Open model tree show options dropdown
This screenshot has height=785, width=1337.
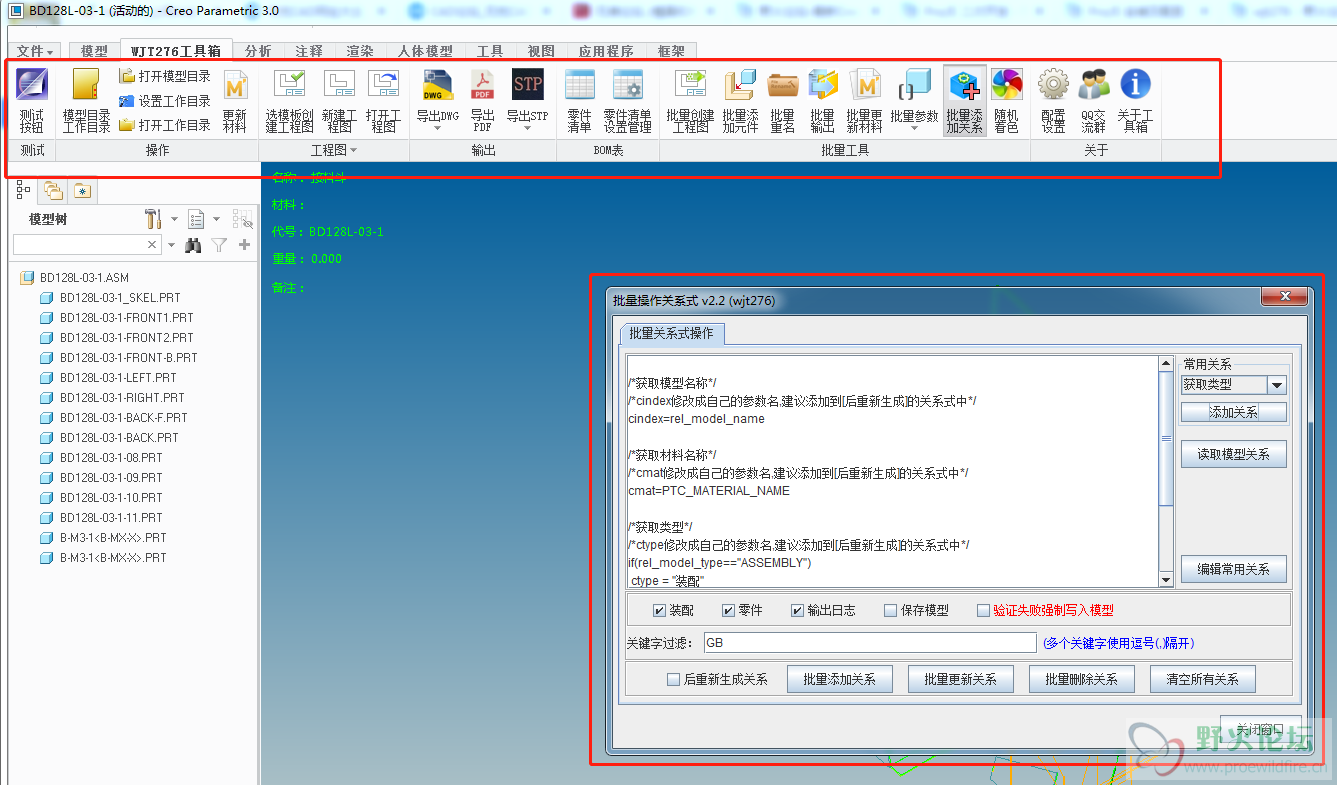point(218,218)
